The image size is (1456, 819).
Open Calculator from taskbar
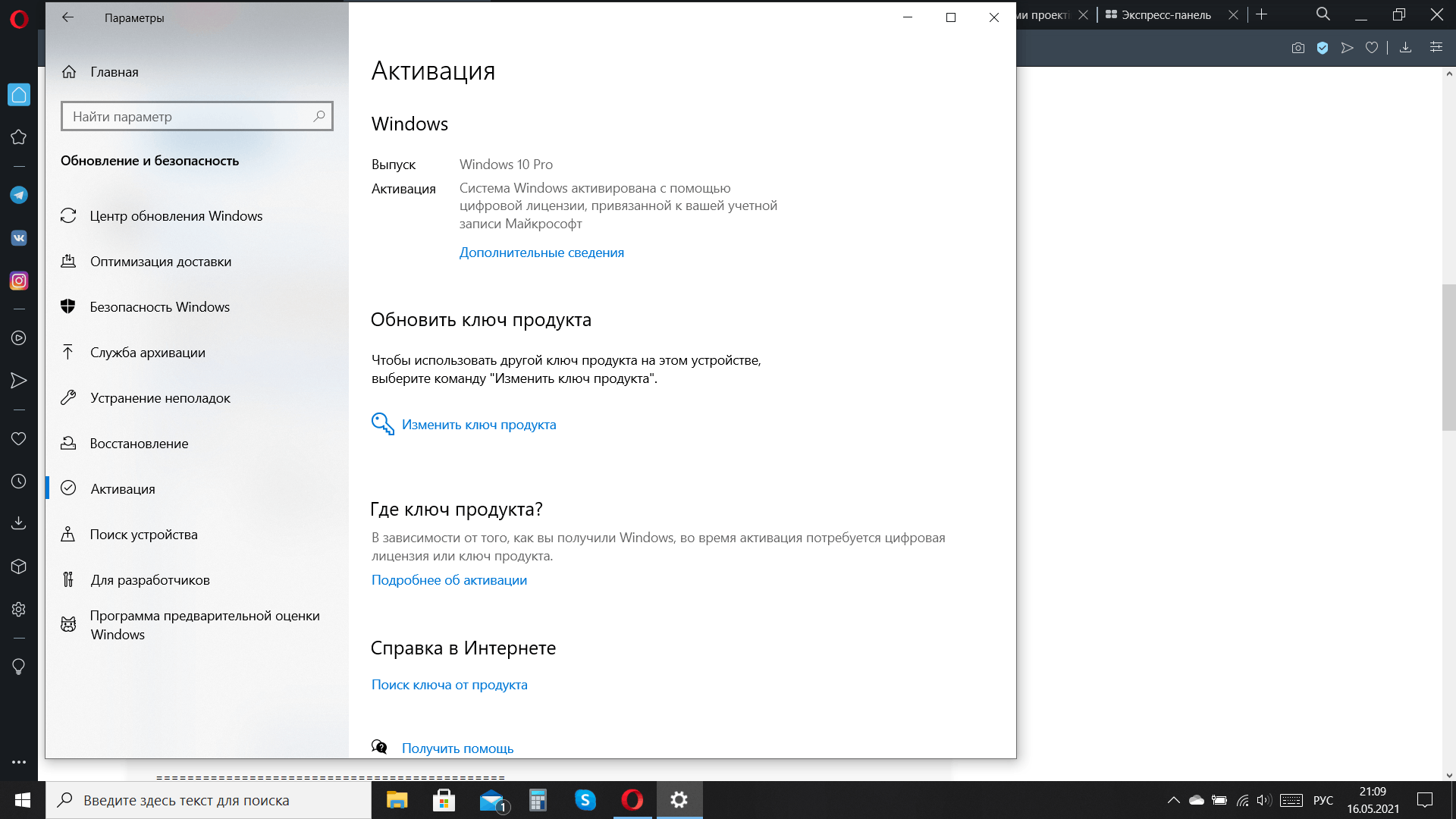point(538,800)
